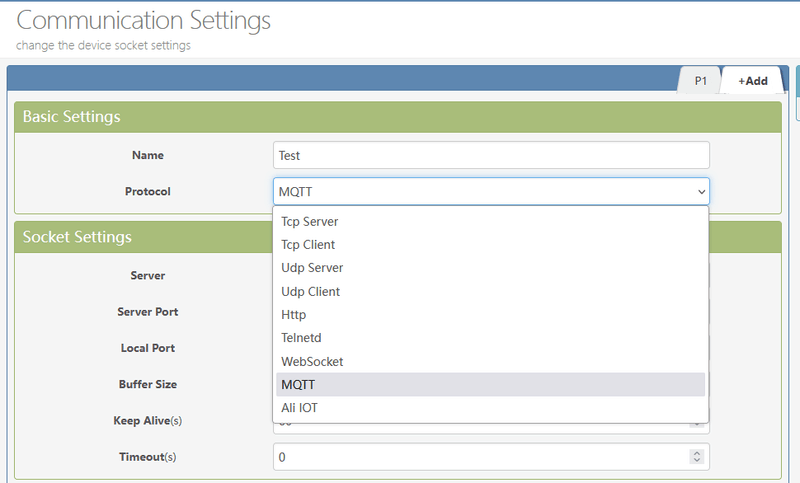Click the Name field containing Test

click(x=490, y=155)
